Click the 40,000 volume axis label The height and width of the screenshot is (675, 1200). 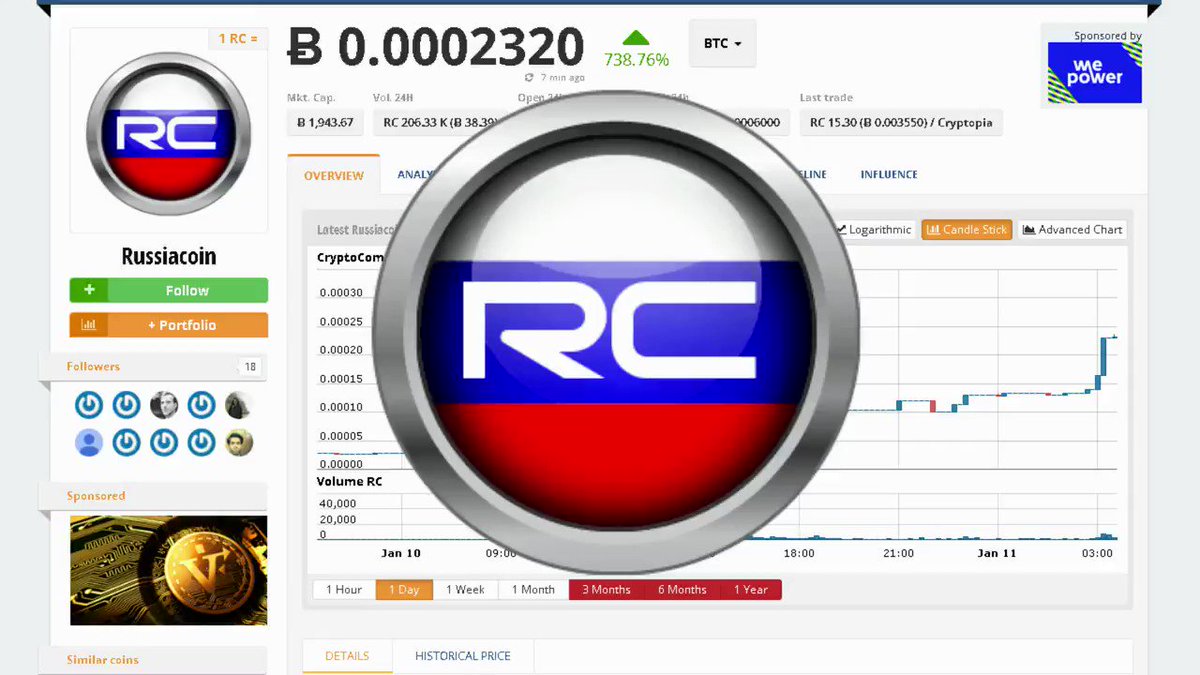coord(338,503)
